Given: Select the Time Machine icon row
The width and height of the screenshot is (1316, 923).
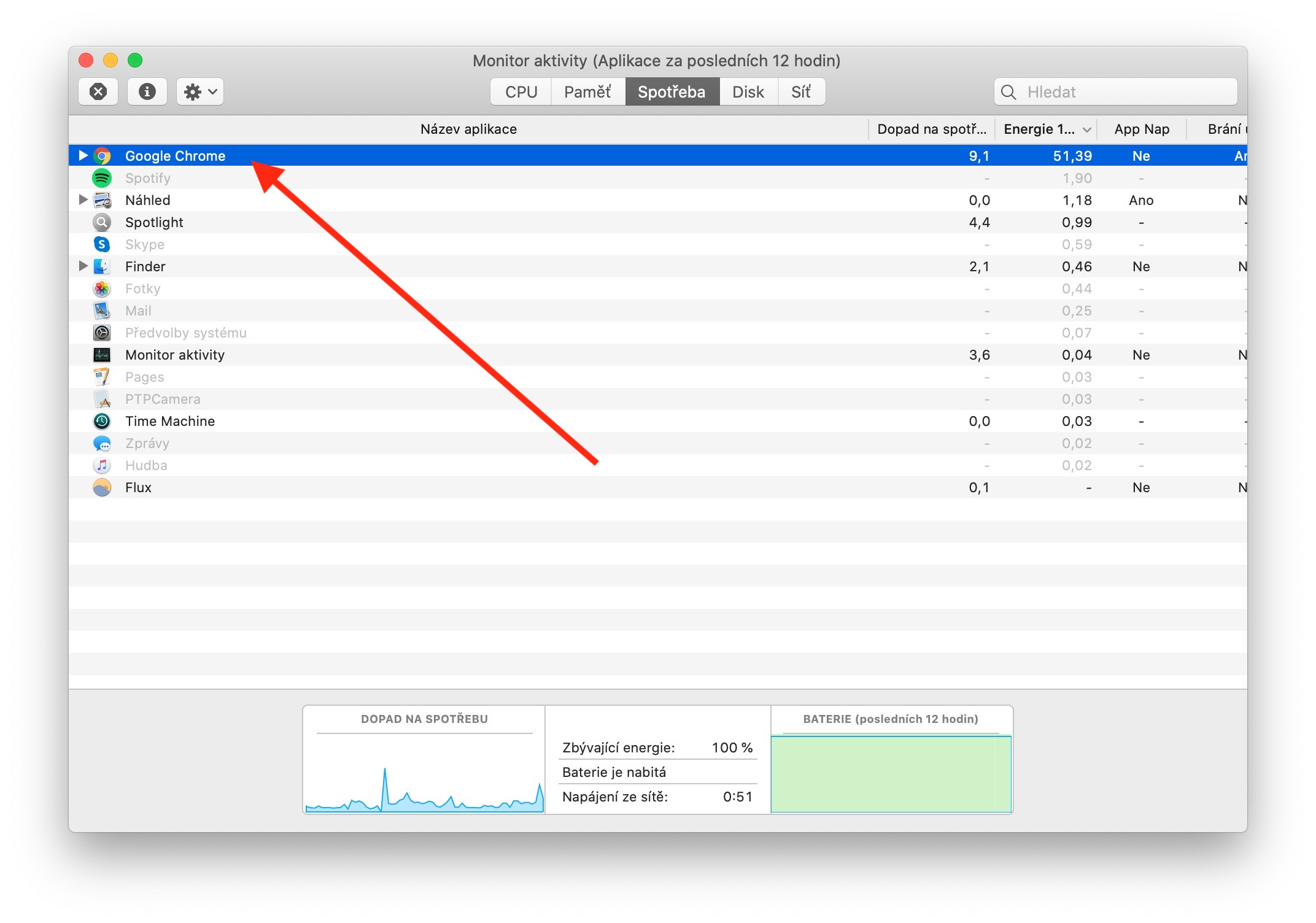Looking at the screenshot, I should tap(102, 421).
